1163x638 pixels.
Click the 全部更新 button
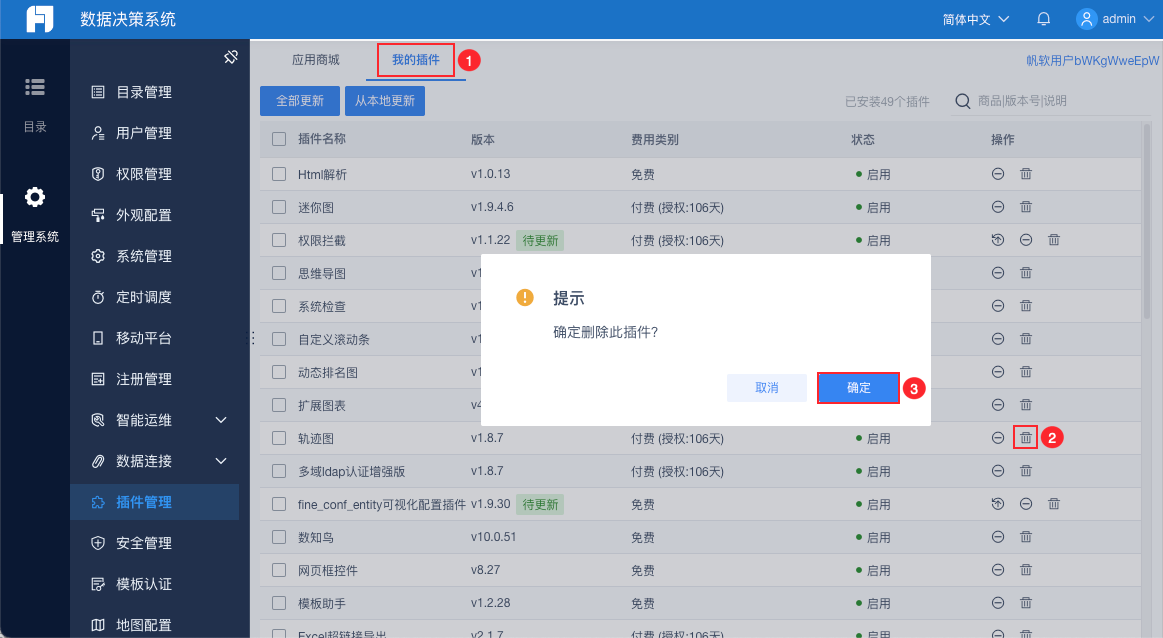point(300,101)
